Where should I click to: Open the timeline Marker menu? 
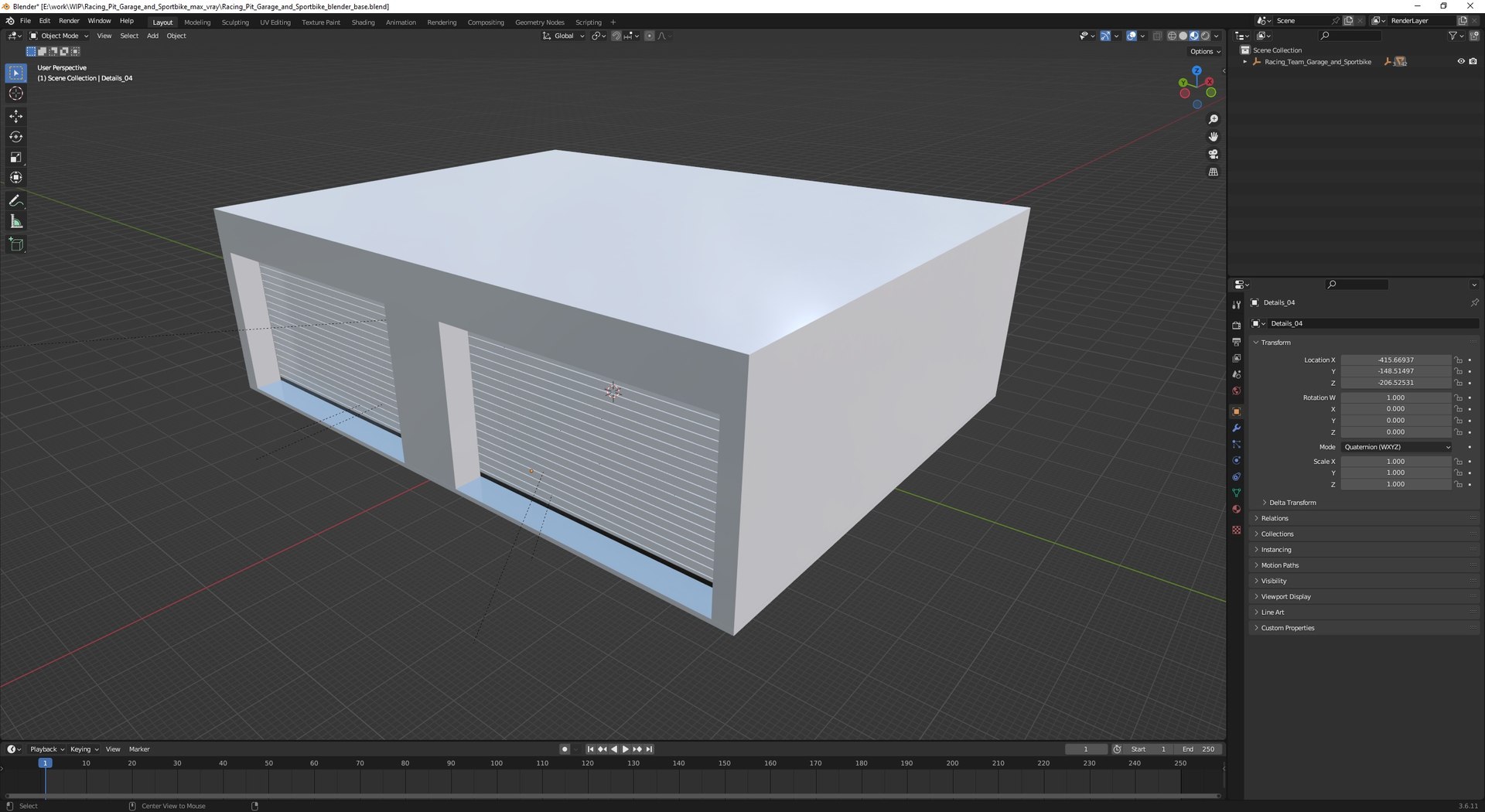point(139,749)
